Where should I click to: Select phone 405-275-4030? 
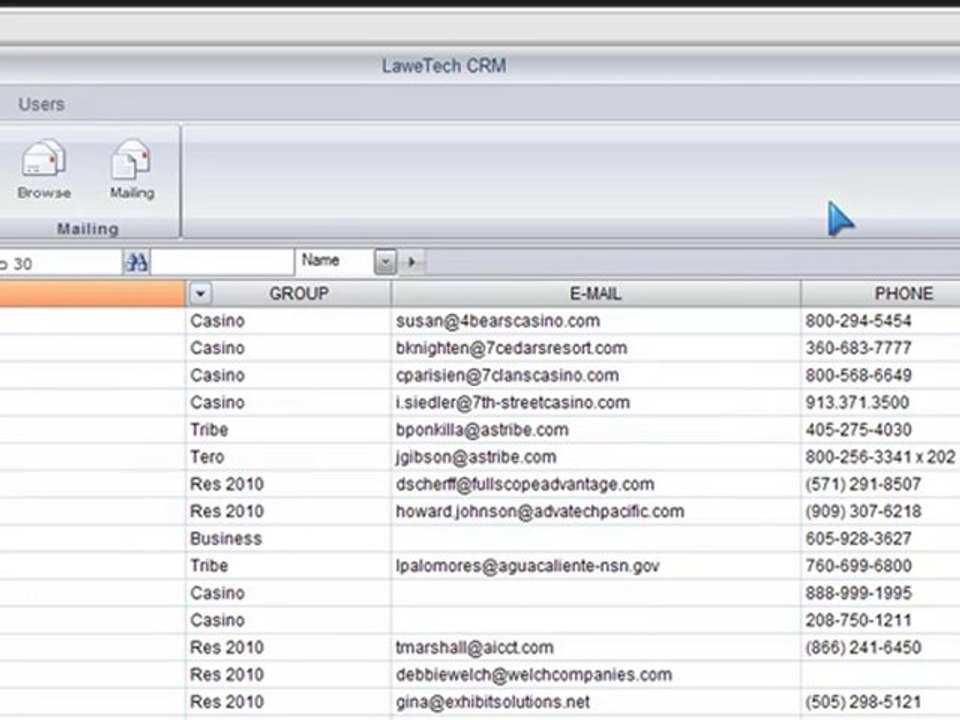[x=858, y=430]
